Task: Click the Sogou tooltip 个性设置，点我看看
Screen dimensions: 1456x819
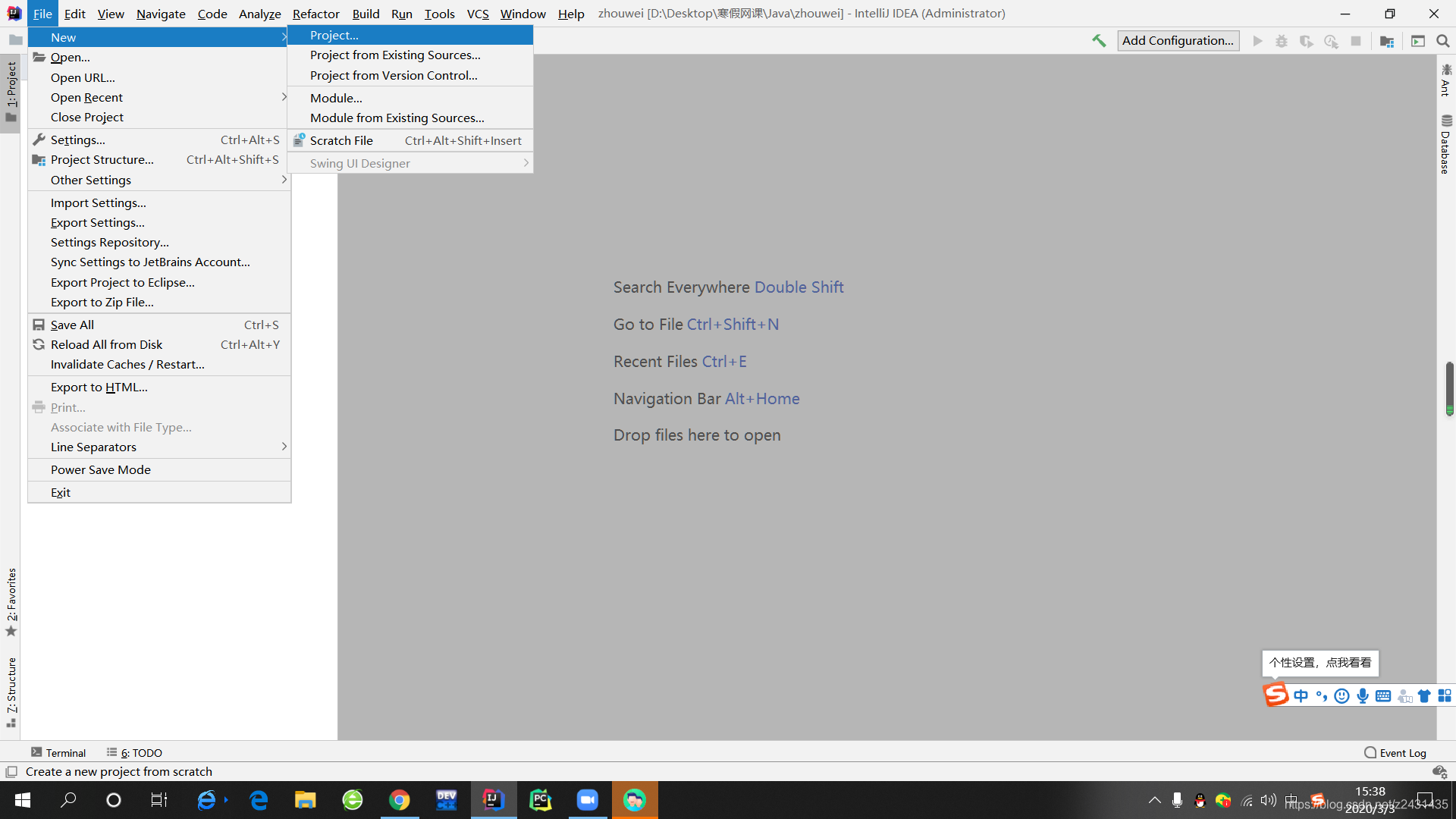Action: tap(1320, 662)
